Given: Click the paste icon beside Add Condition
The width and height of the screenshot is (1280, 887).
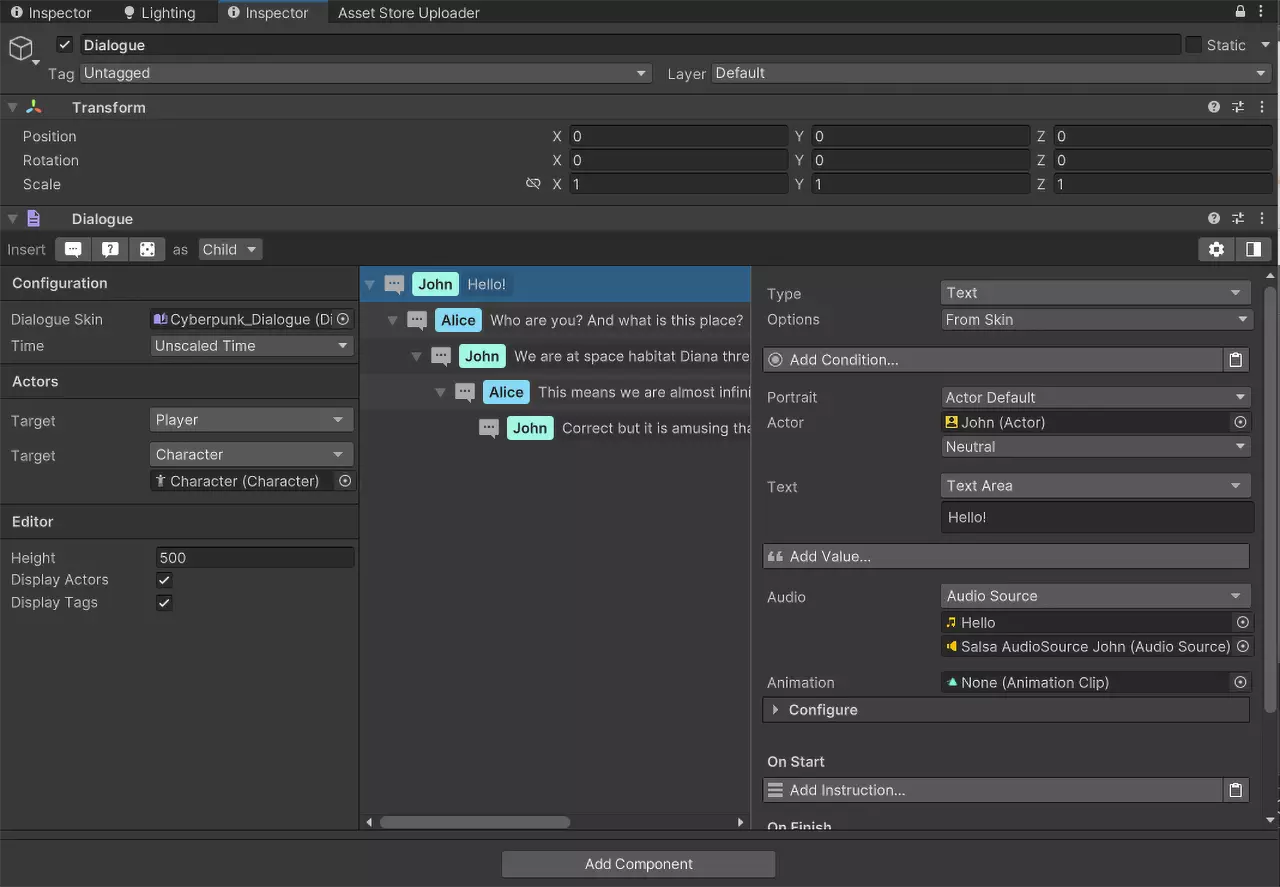Looking at the screenshot, I should [x=1236, y=360].
